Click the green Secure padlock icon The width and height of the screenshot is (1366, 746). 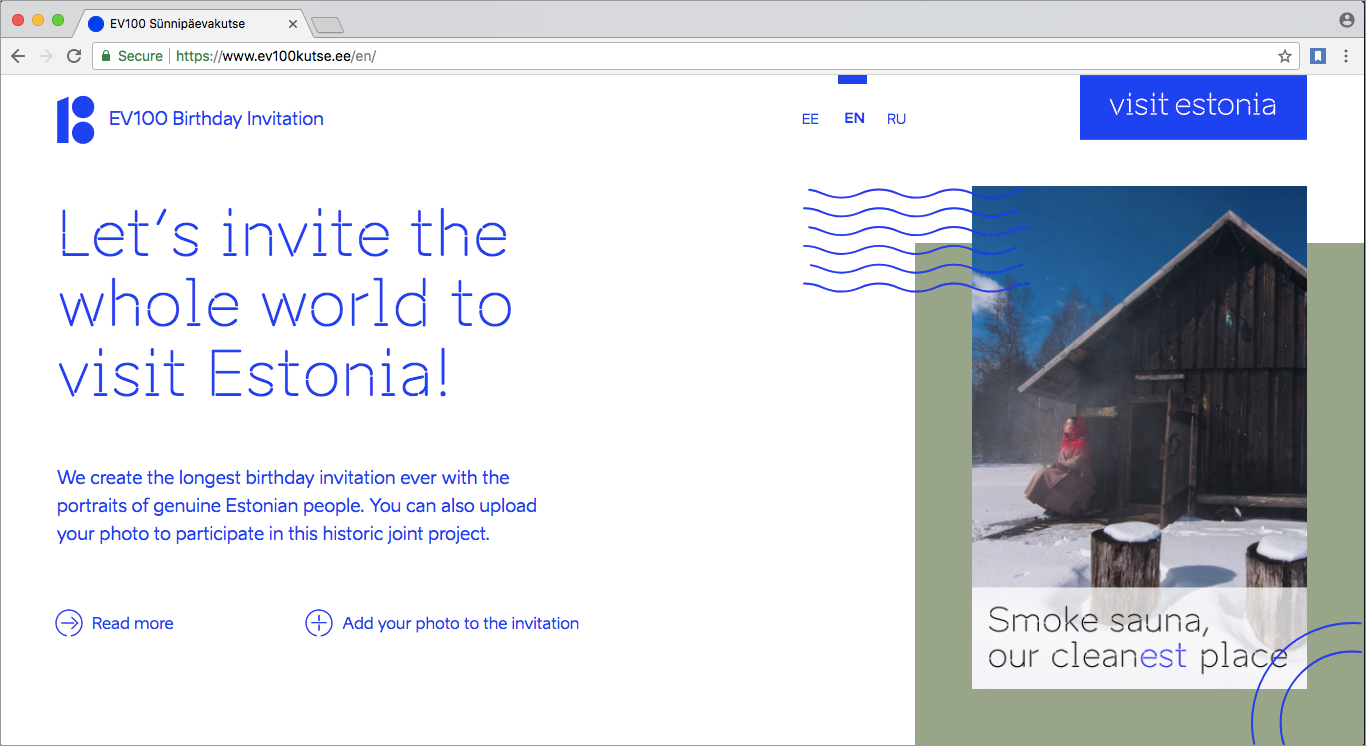click(105, 56)
